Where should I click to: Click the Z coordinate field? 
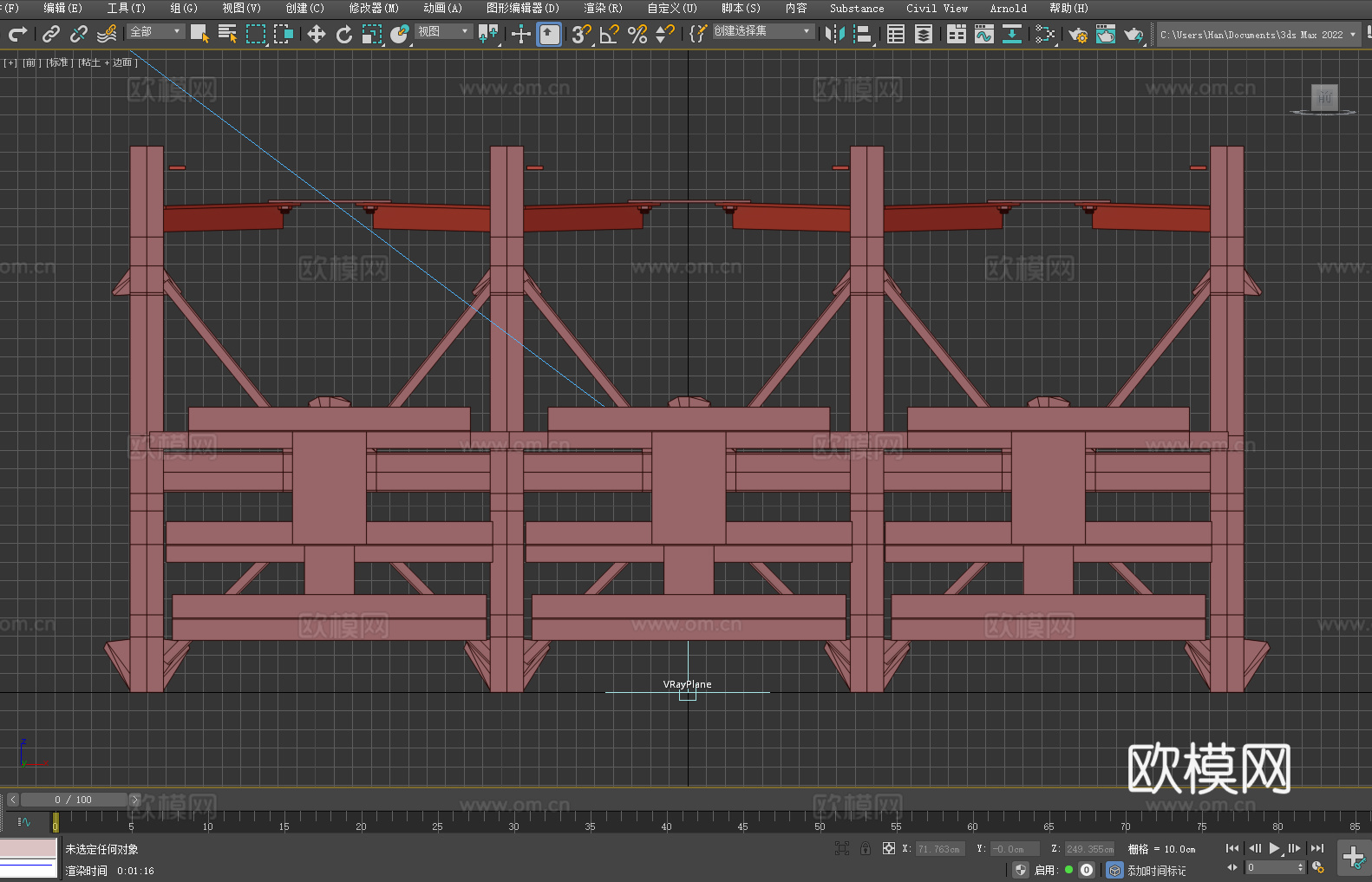[1090, 849]
